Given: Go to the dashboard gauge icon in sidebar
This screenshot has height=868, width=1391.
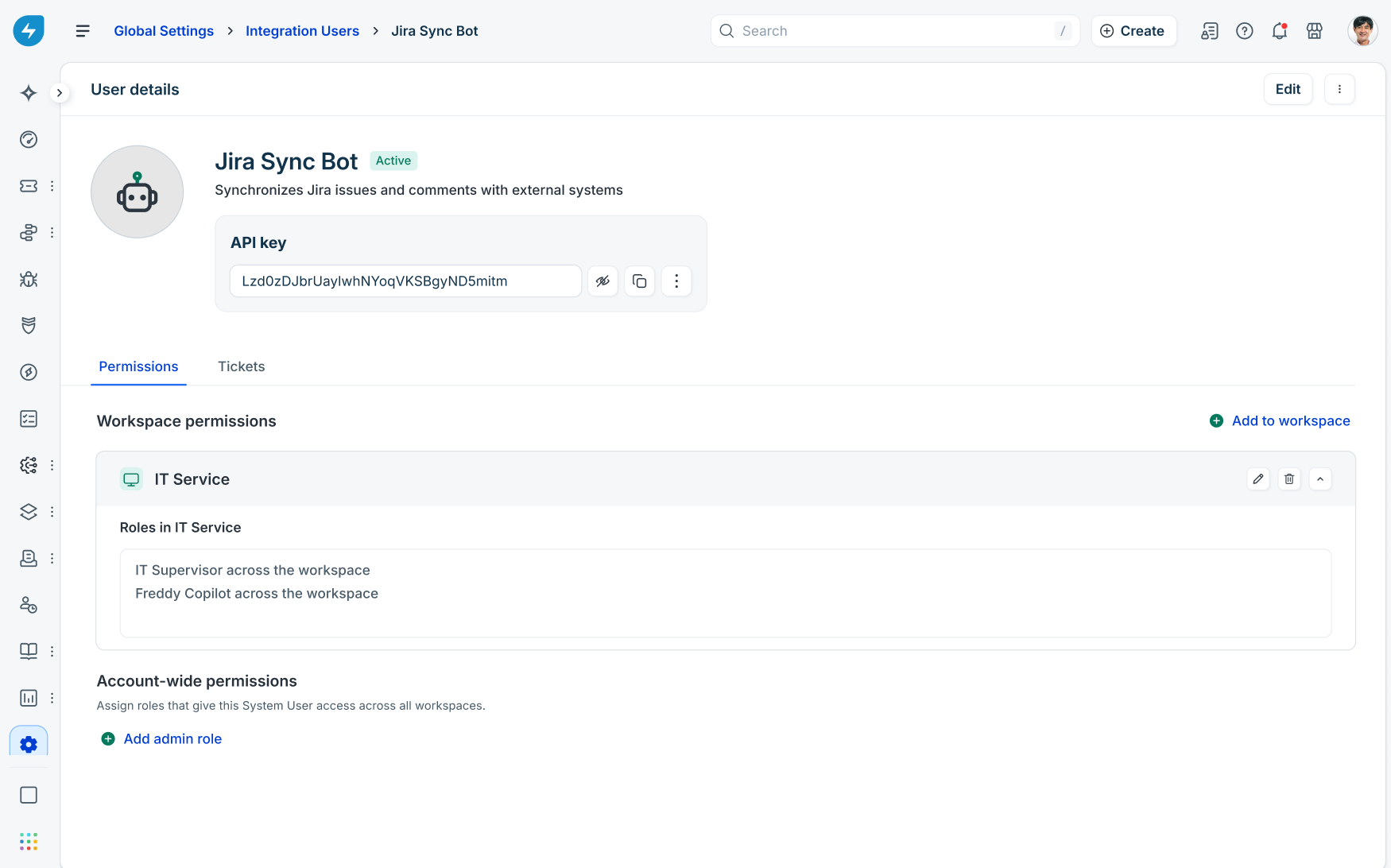Looking at the screenshot, I should pos(29,140).
